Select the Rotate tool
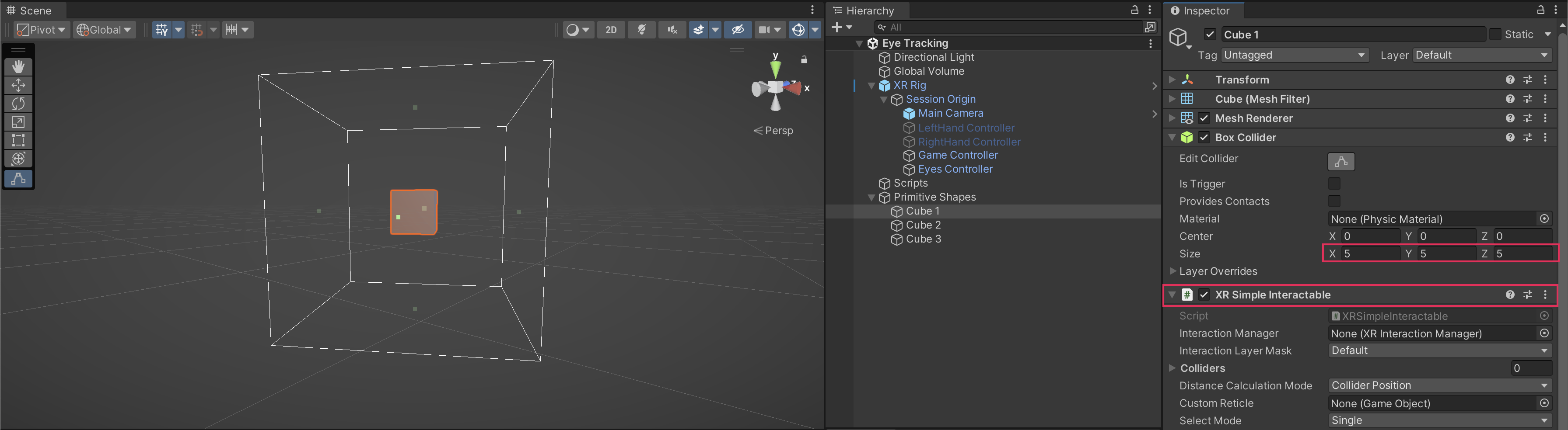The image size is (1568, 430). coord(18,104)
